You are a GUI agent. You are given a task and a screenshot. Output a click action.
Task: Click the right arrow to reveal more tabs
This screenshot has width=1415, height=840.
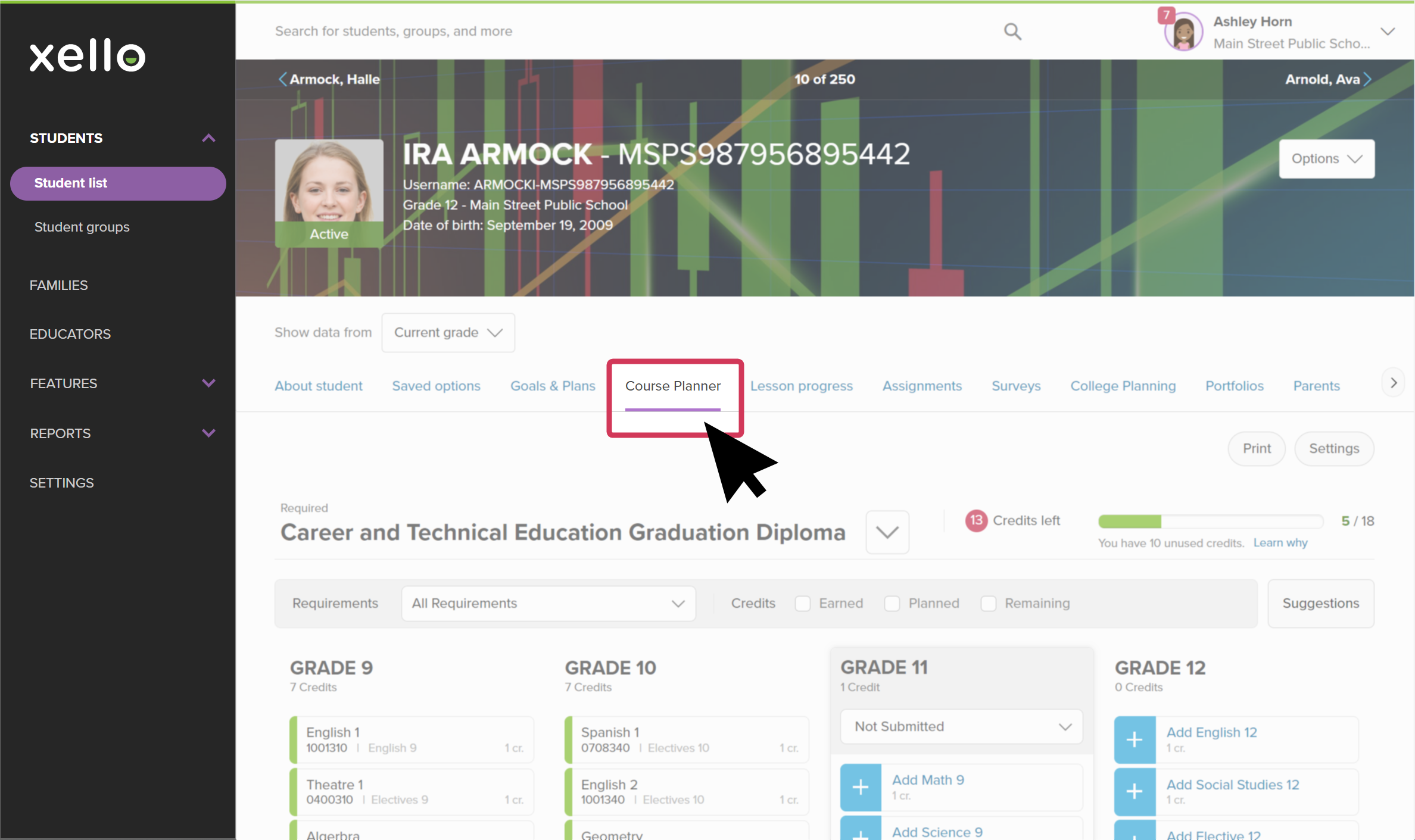[1392, 382]
